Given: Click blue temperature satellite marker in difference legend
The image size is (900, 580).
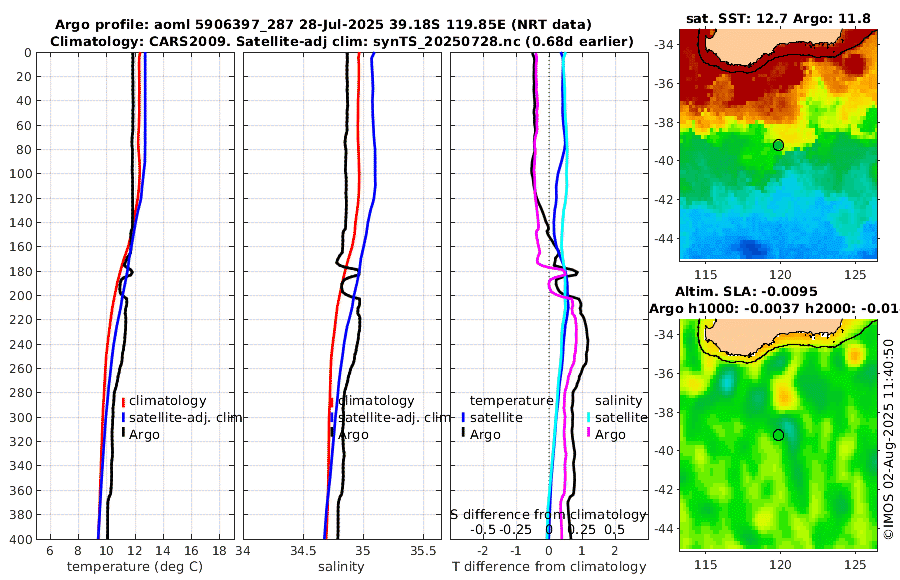Looking at the screenshot, I should (463, 418).
